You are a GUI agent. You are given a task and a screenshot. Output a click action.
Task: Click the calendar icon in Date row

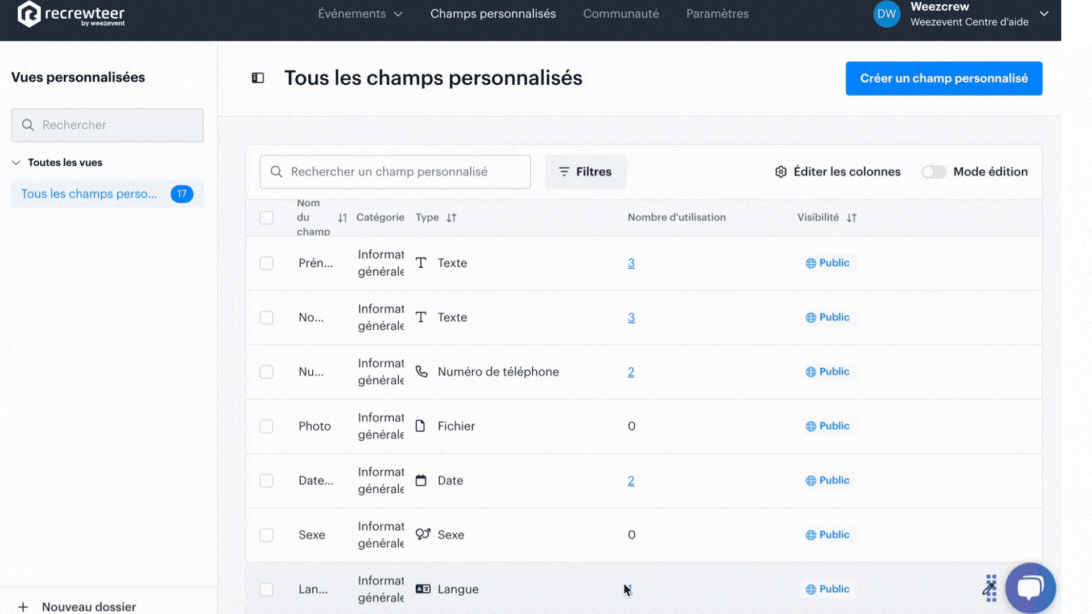[421, 480]
